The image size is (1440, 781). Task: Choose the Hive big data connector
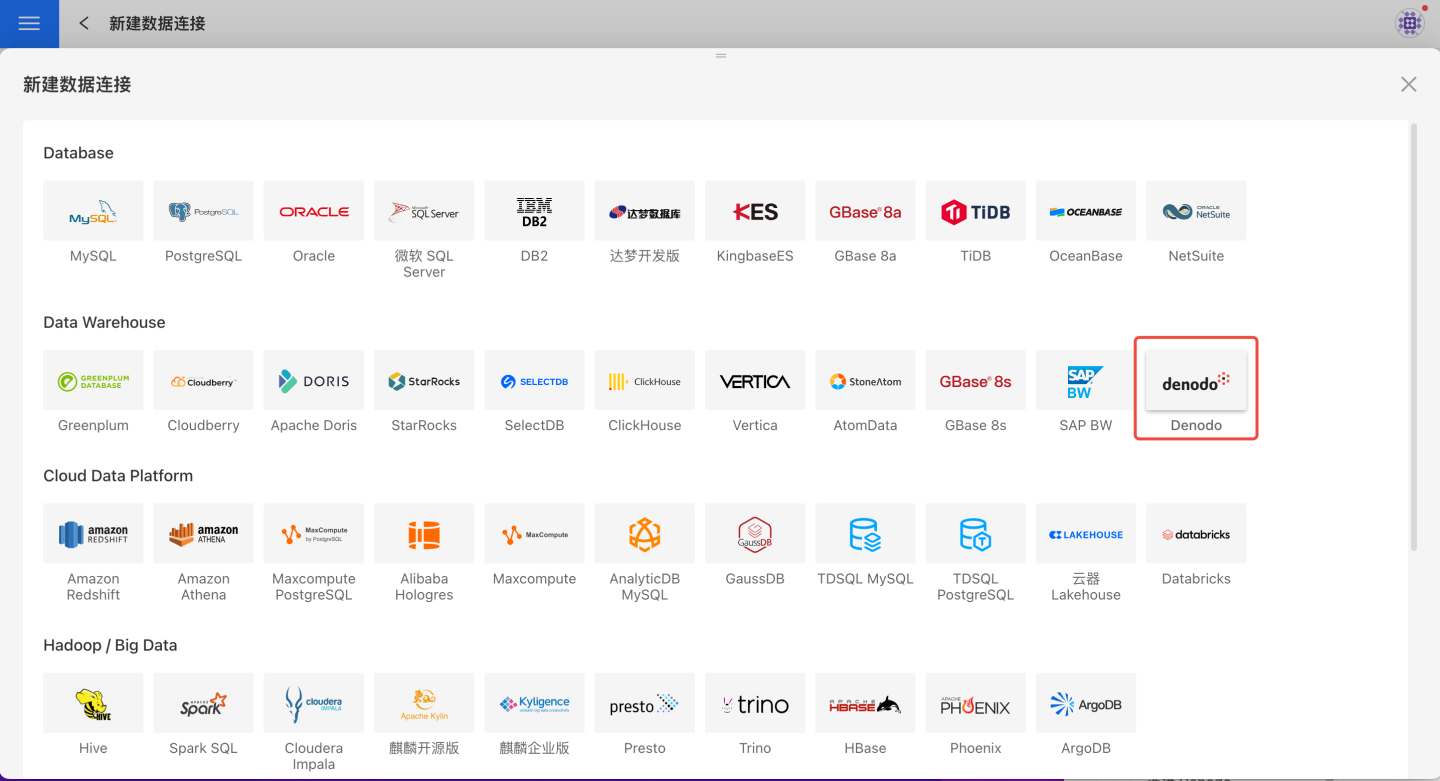(x=93, y=704)
